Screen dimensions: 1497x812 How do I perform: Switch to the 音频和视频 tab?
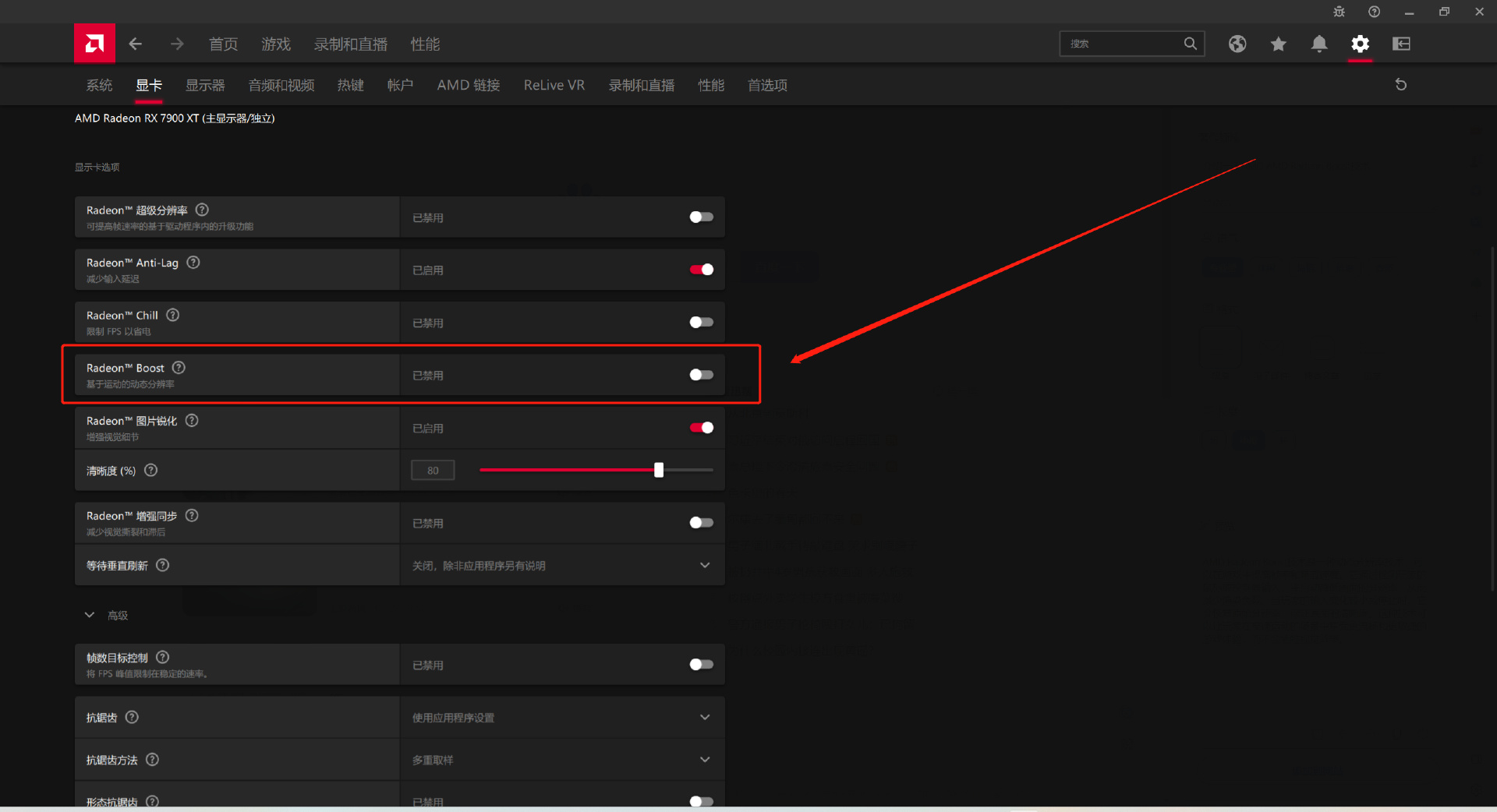(281, 85)
